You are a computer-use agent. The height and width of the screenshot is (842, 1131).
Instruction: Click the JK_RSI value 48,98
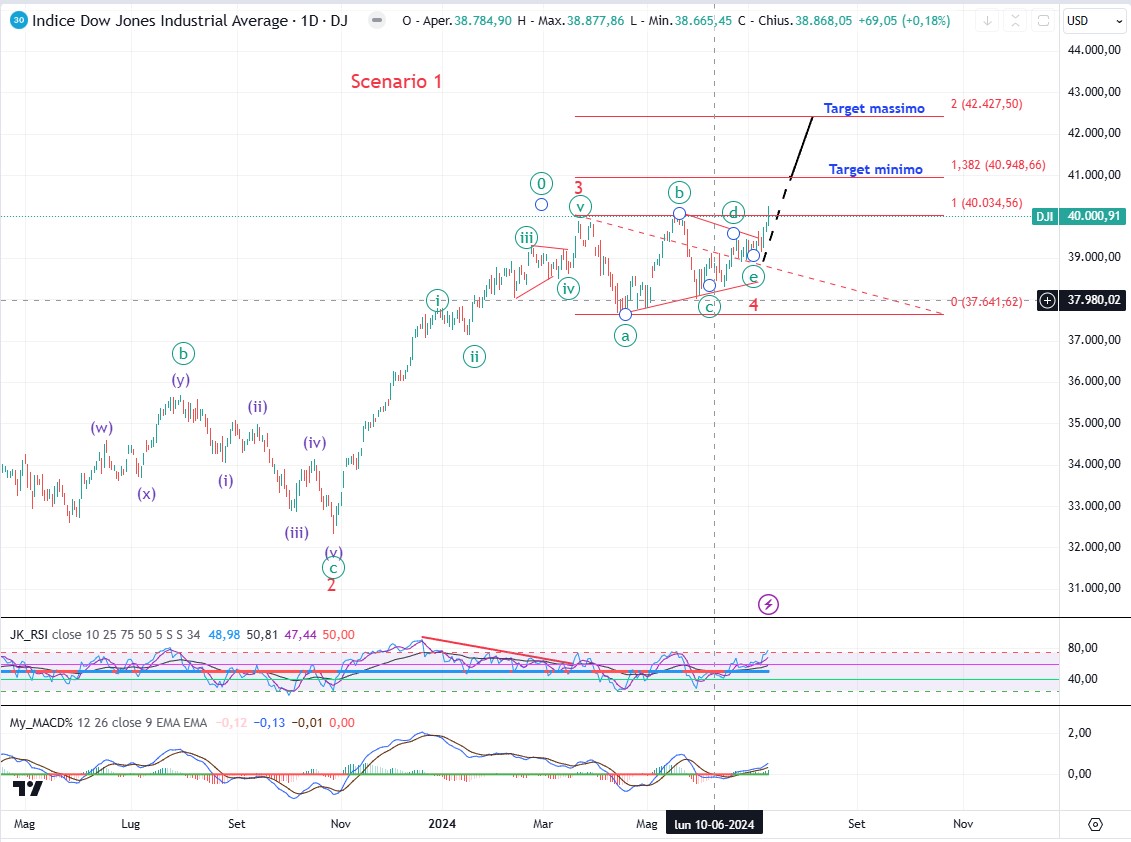pyautogui.click(x=224, y=635)
